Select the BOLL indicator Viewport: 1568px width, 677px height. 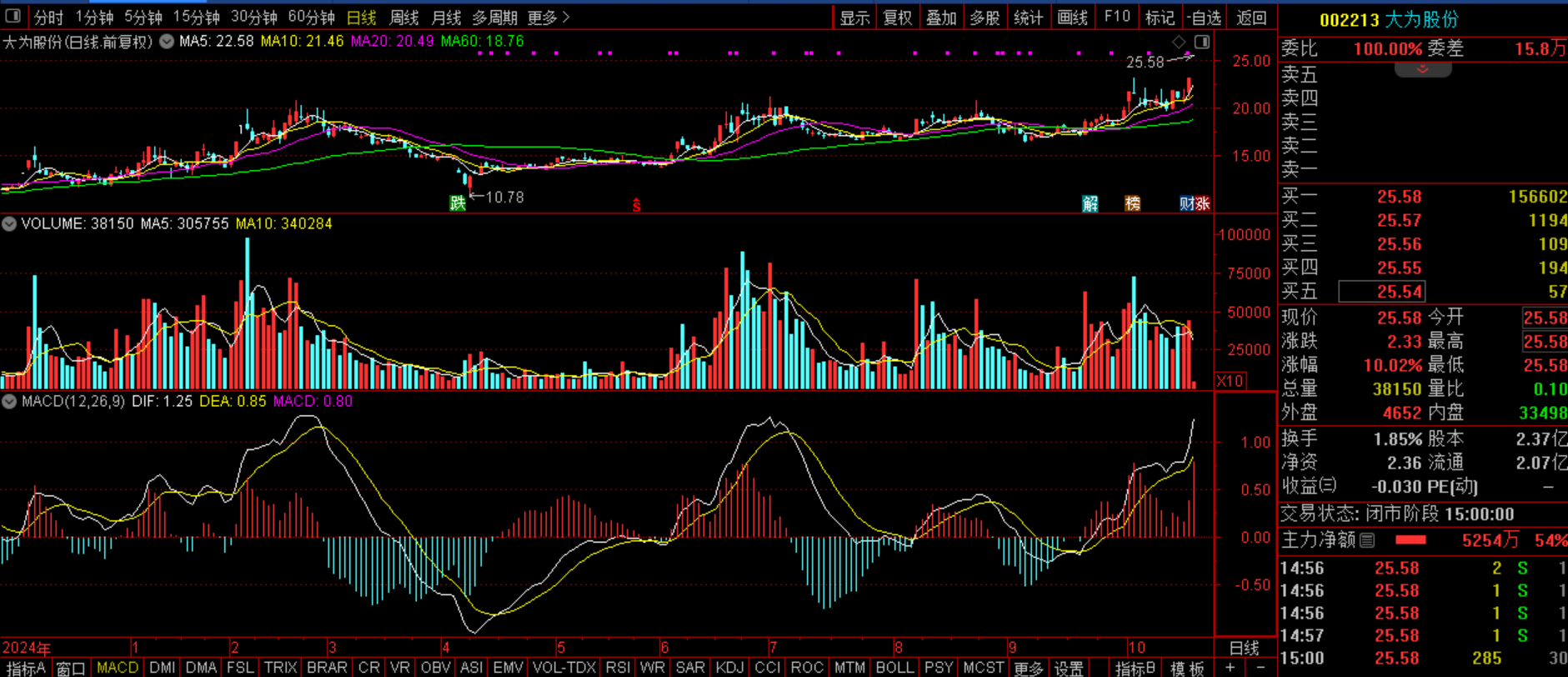[894, 668]
